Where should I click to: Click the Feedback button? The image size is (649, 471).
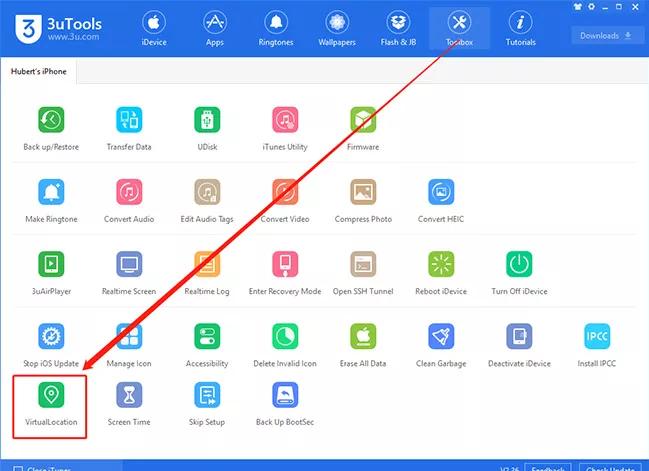[x=548, y=468]
